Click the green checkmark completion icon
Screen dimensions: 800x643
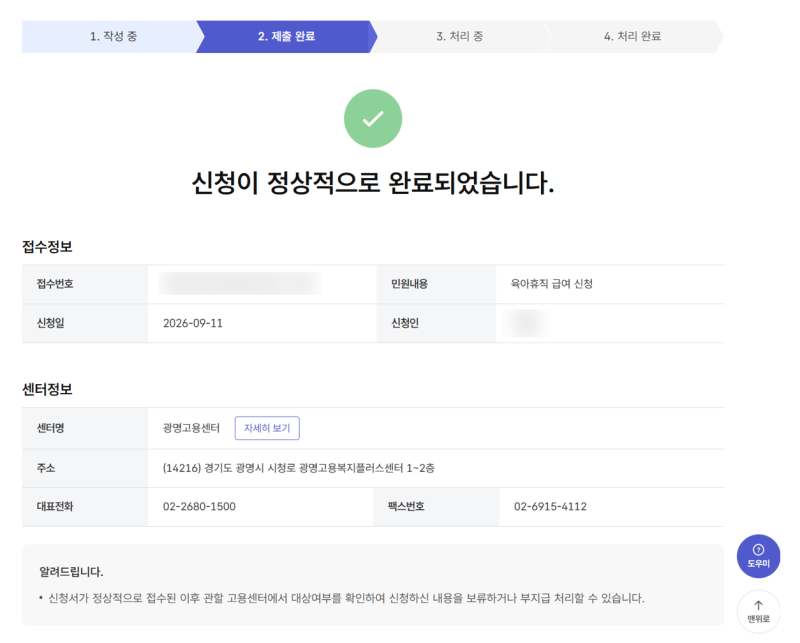tap(372, 118)
